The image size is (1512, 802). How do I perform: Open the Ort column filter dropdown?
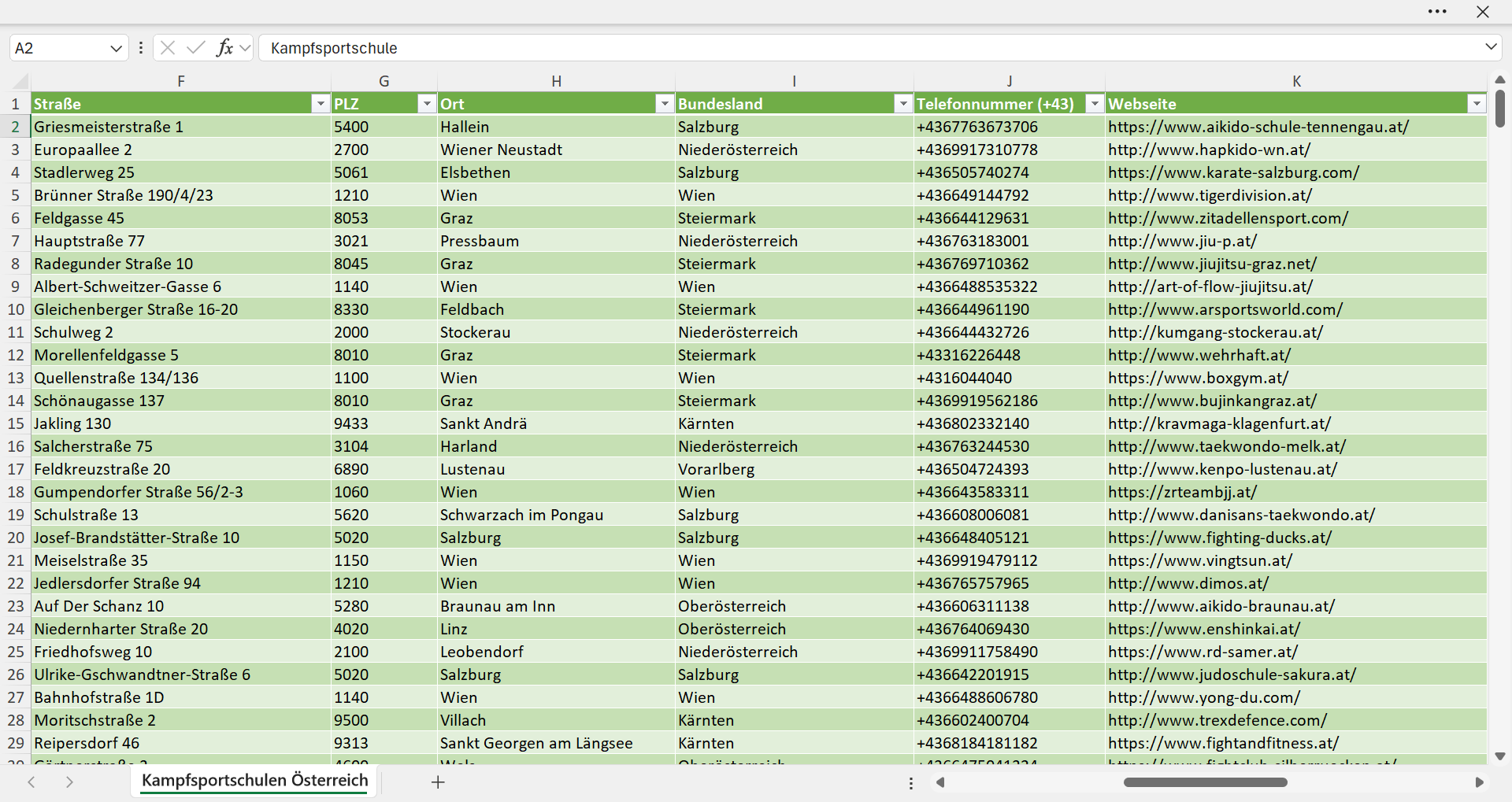(x=665, y=104)
